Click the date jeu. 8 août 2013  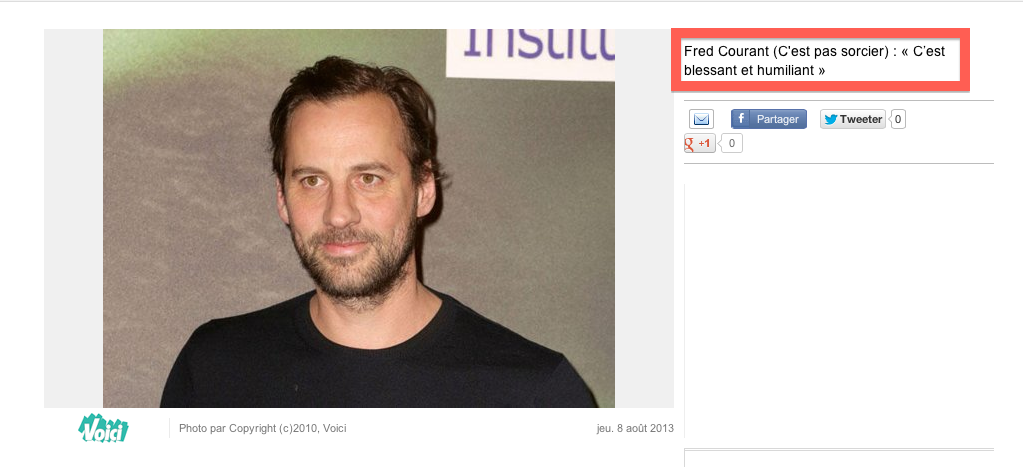[635, 429]
